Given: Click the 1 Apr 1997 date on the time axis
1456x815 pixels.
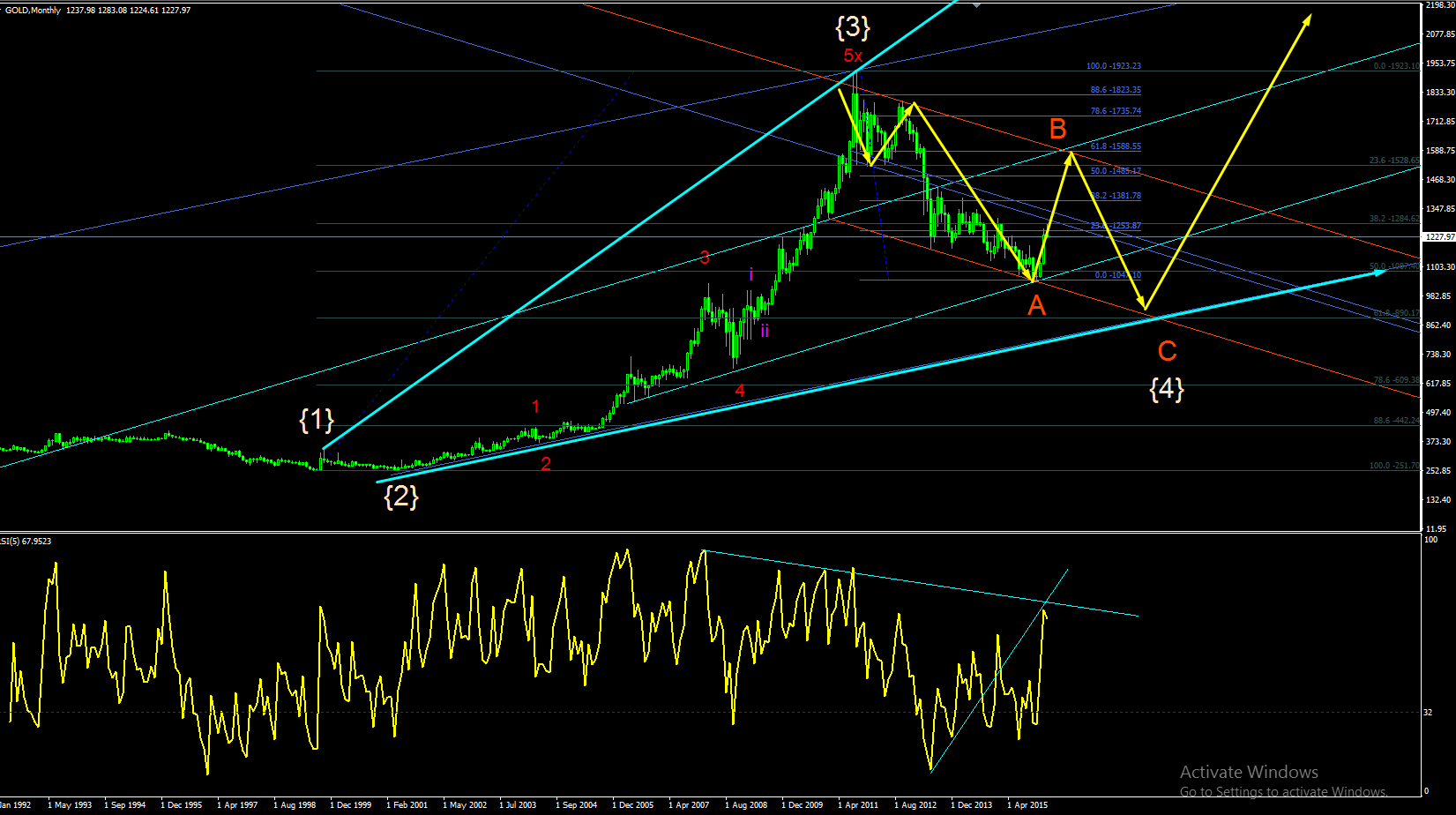Looking at the screenshot, I should (x=238, y=804).
